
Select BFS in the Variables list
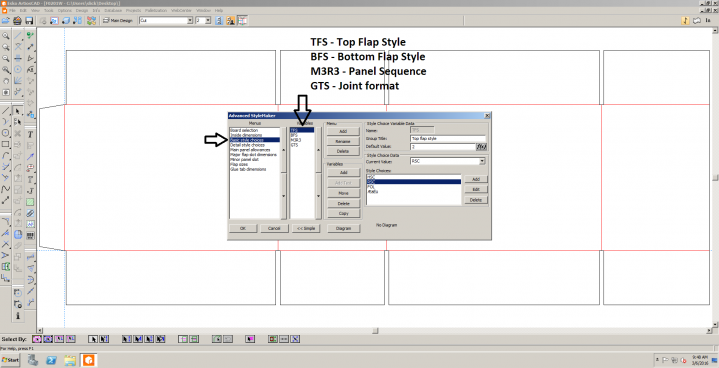pos(294,135)
